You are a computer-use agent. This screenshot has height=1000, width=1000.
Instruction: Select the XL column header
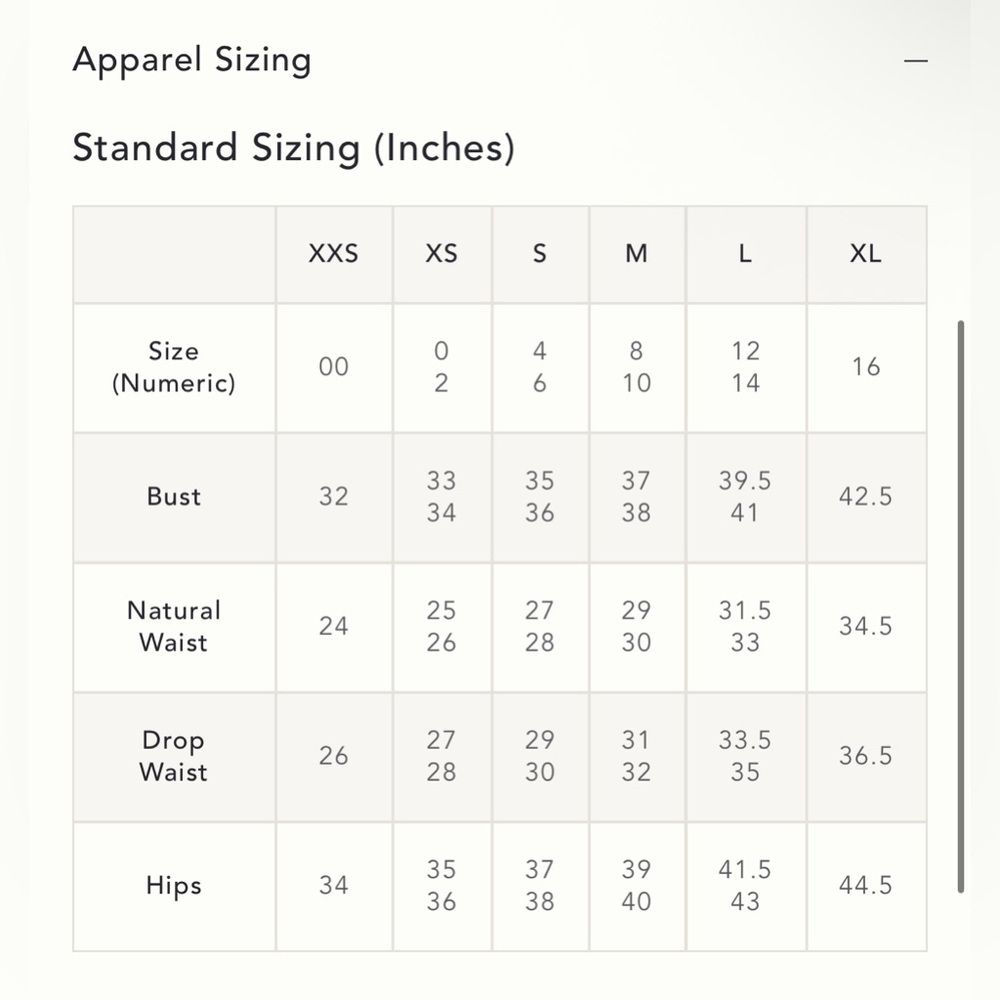tap(865, 254)
